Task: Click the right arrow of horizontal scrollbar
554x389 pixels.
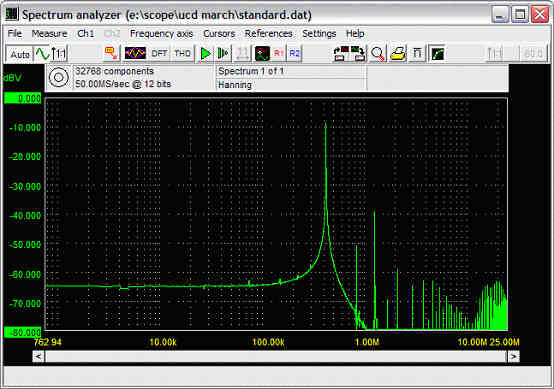Action: click(513, 356)
